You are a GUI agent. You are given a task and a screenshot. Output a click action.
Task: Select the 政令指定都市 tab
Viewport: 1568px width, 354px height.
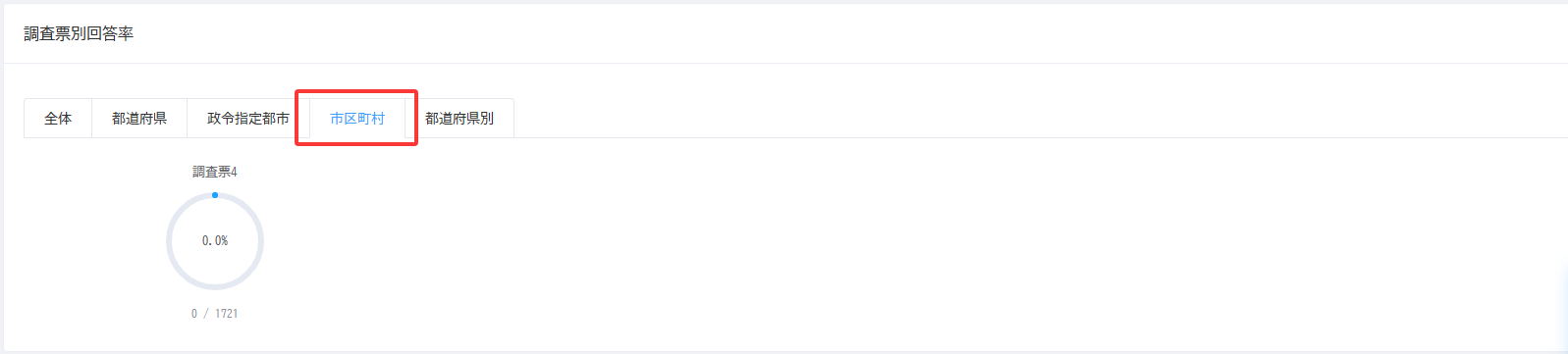pos(248,119)
